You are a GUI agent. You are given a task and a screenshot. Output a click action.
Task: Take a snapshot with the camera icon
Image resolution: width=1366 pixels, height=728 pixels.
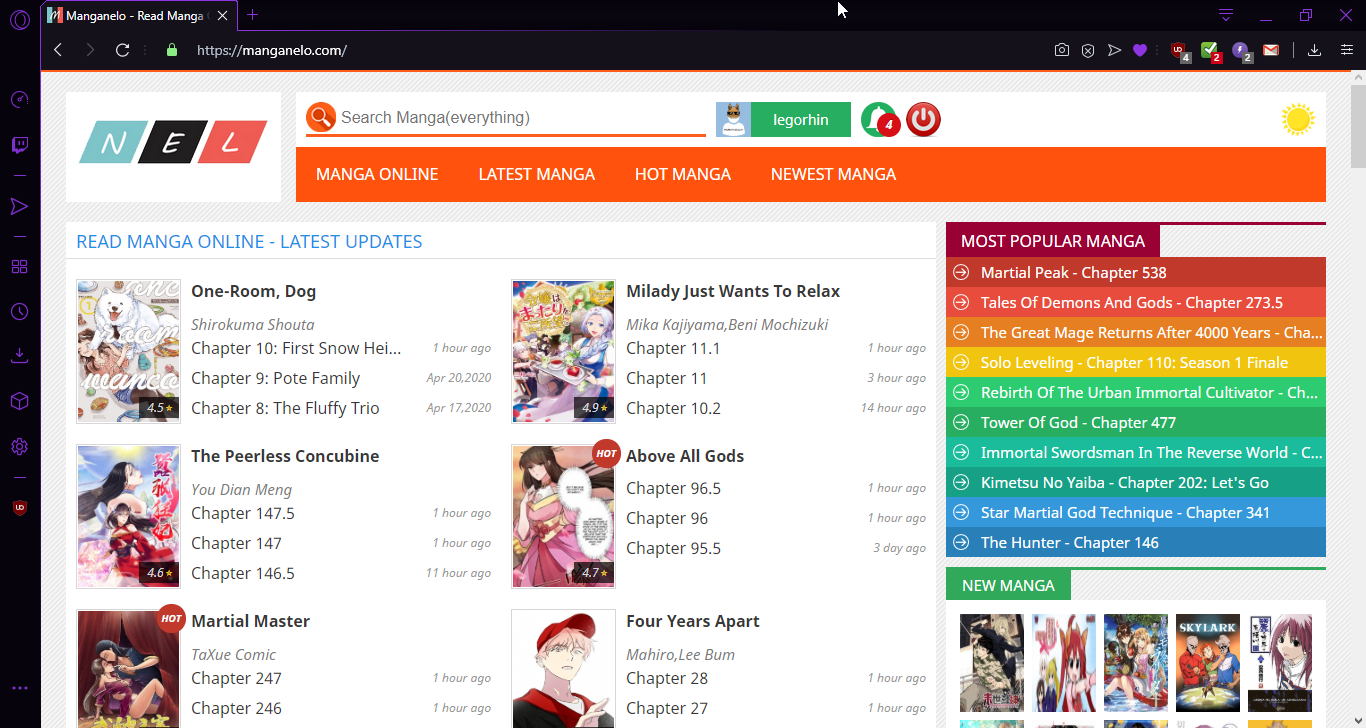point(1062,50)
